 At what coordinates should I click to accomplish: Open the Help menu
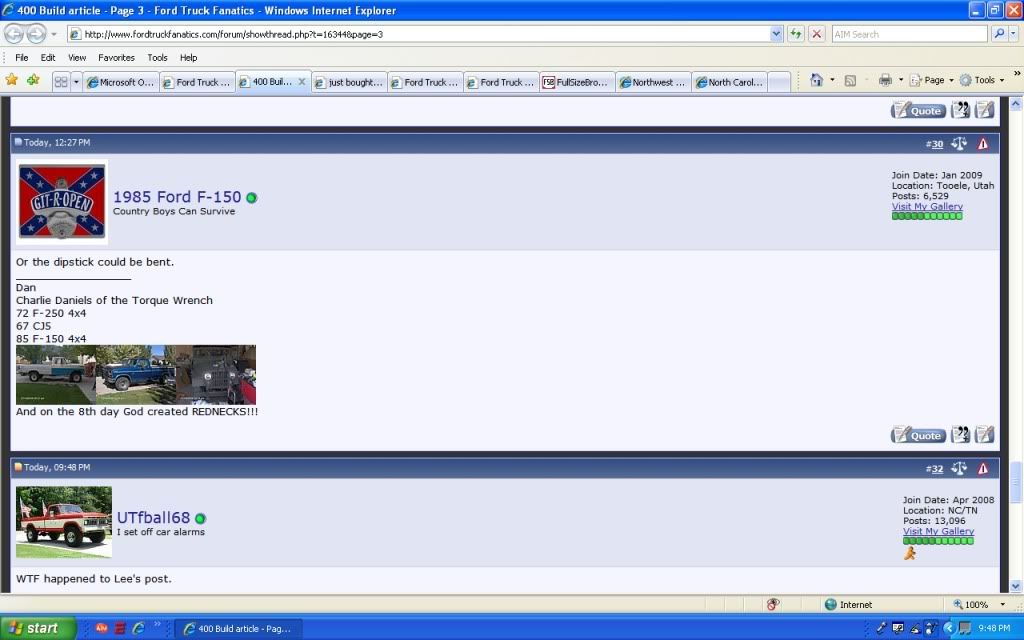tap(189, 57)
